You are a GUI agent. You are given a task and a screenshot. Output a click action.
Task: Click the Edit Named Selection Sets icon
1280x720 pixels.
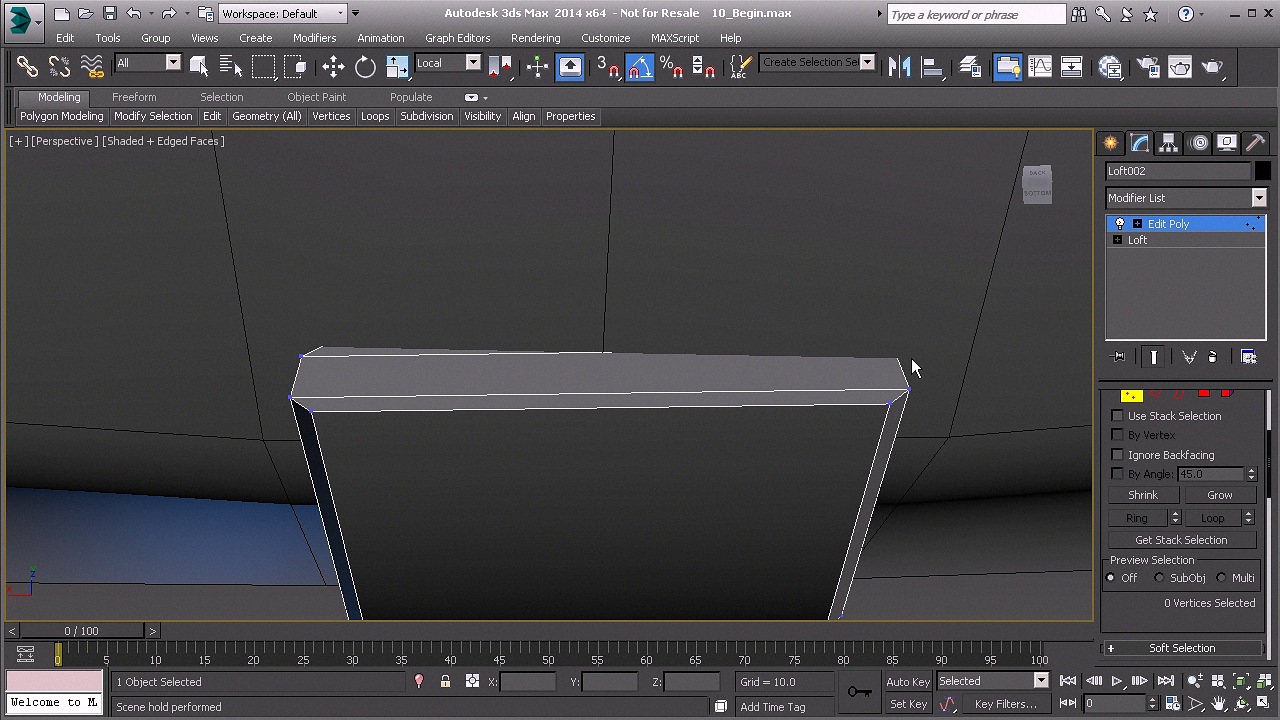pyautogui.click(x=740, y=67)
